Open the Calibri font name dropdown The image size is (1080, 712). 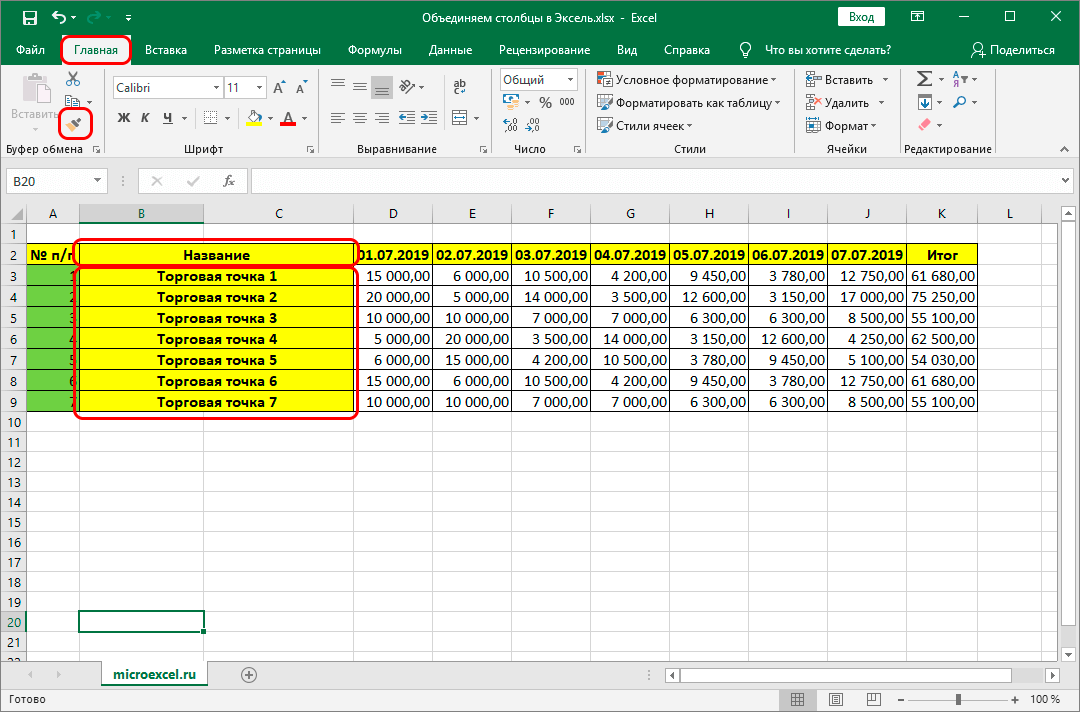(216, 87)
